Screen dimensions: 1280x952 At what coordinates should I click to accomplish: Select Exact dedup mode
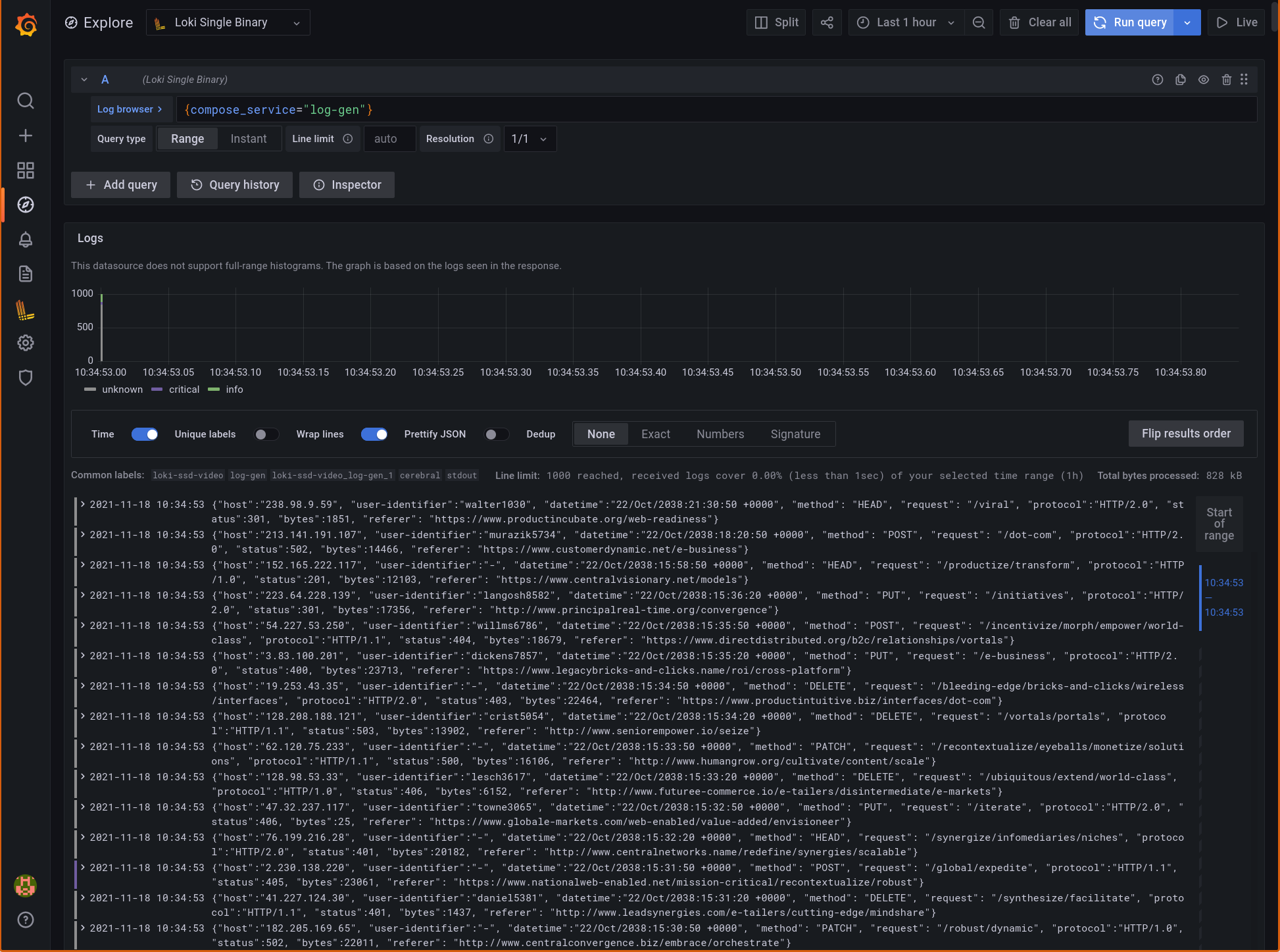655,434
